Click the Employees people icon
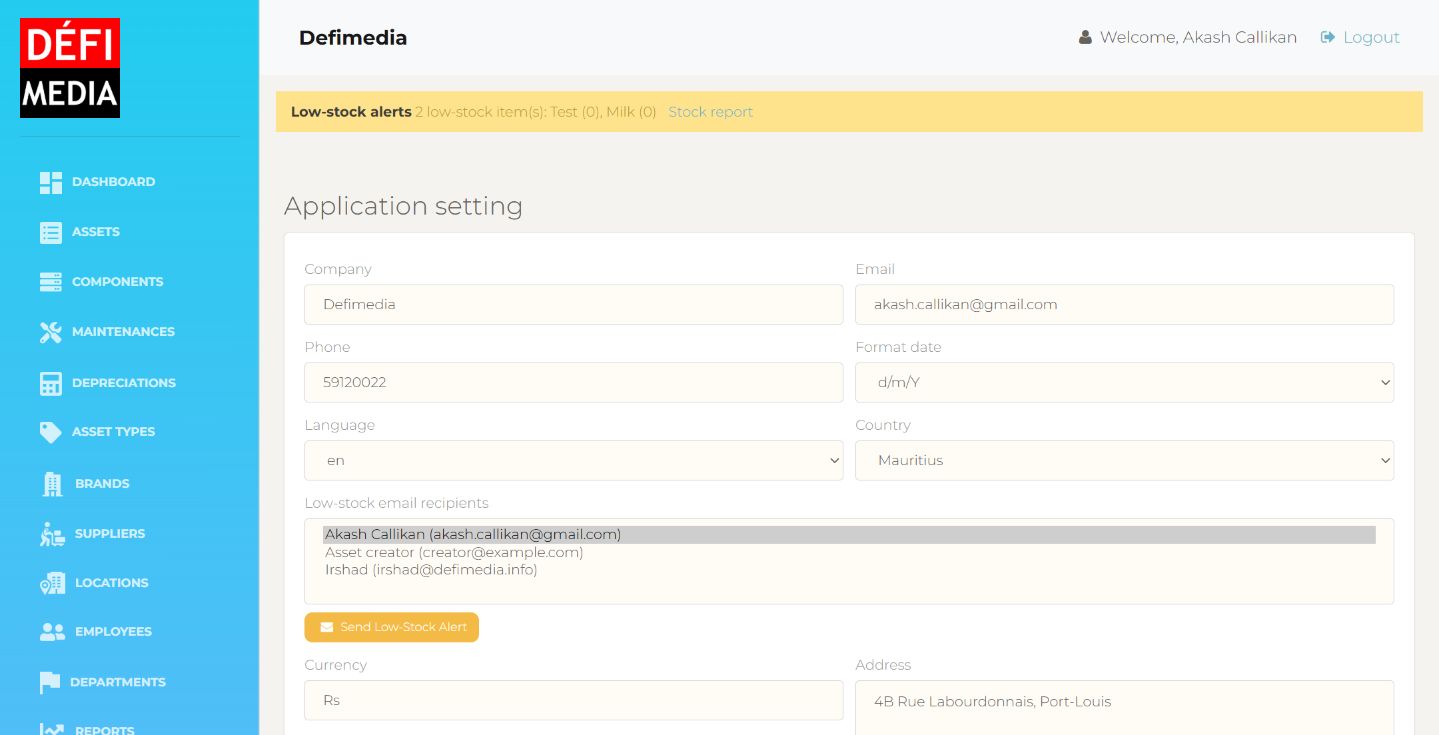Image resolution: width=1439 pixels, height=735 pixels. (x=53, y=632)
